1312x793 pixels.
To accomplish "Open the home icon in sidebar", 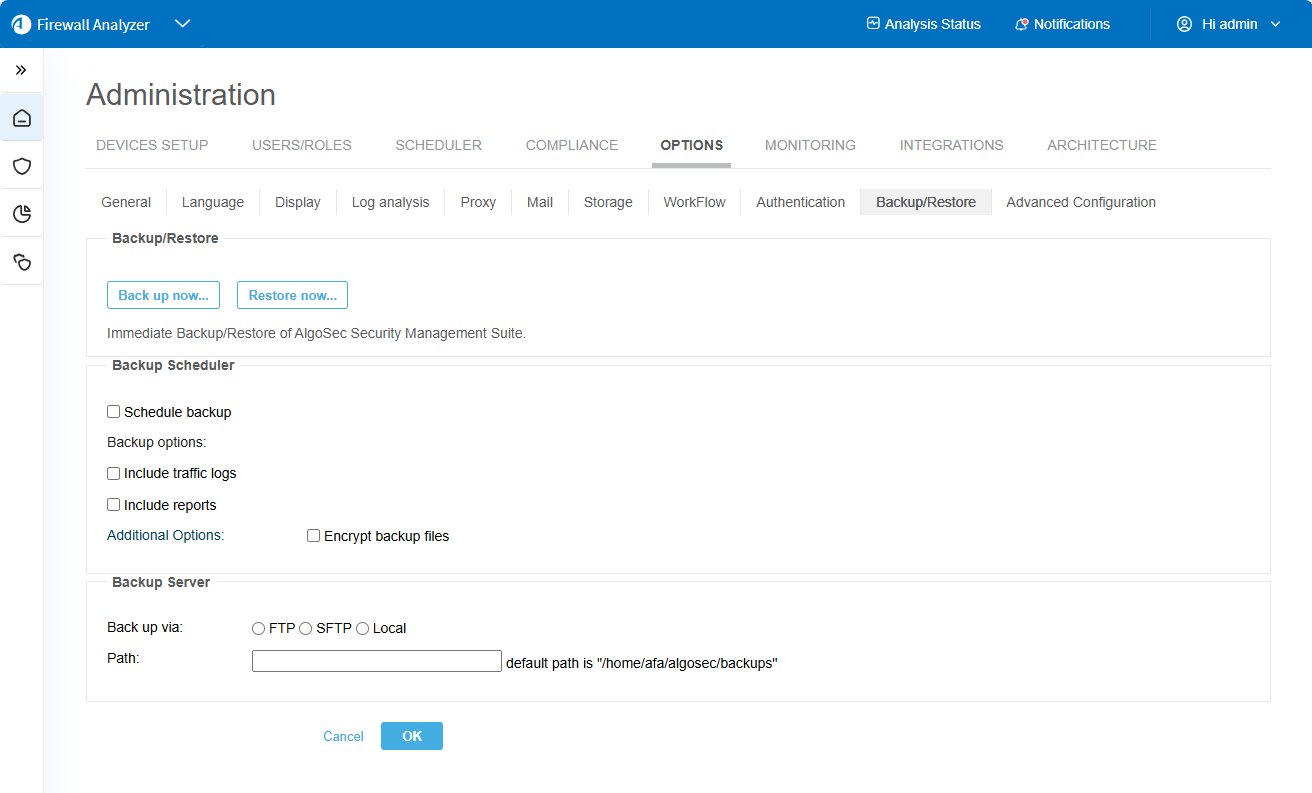I will coord(22,119).
